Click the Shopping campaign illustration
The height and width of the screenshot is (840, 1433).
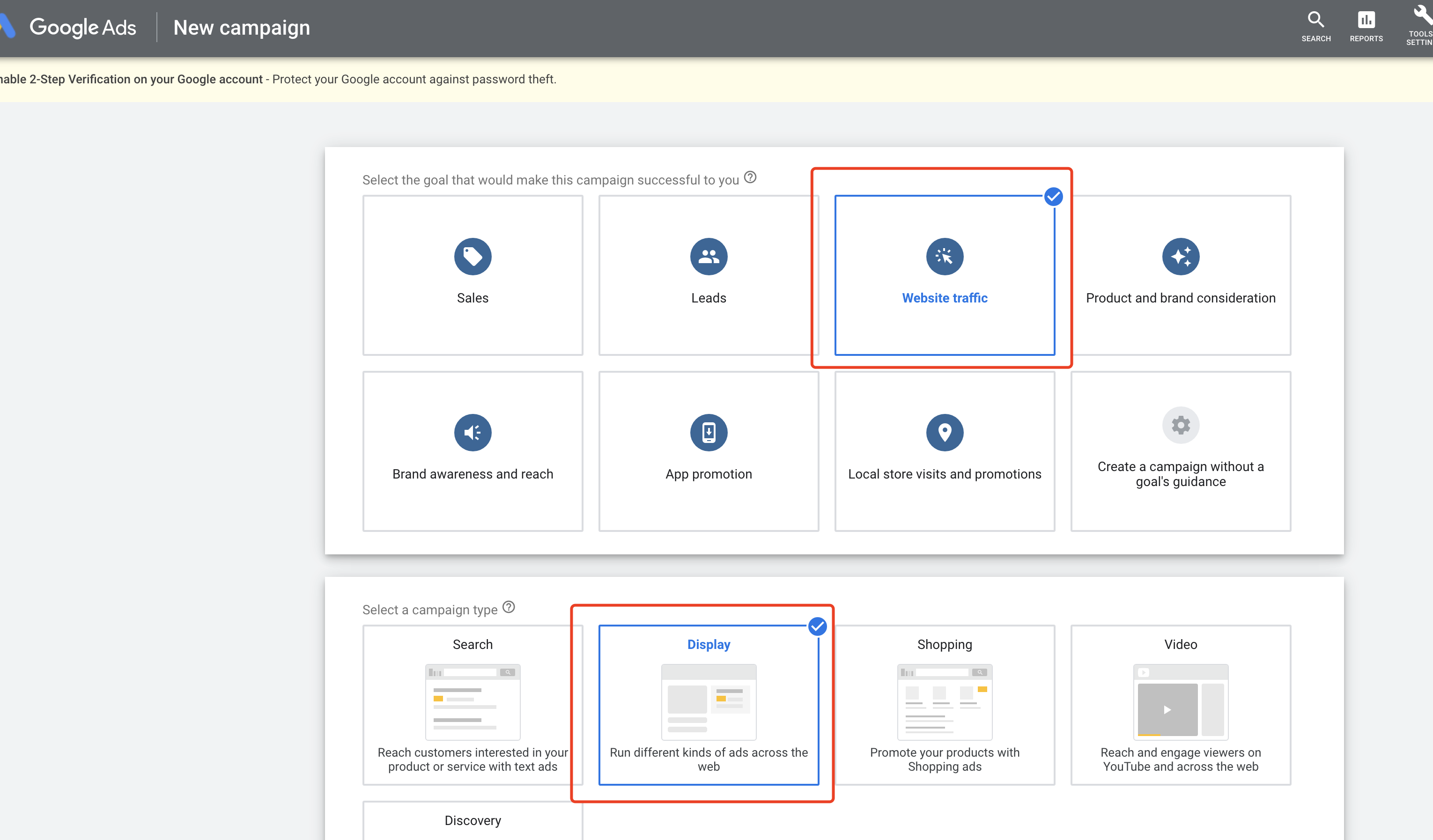coord(945,702)
